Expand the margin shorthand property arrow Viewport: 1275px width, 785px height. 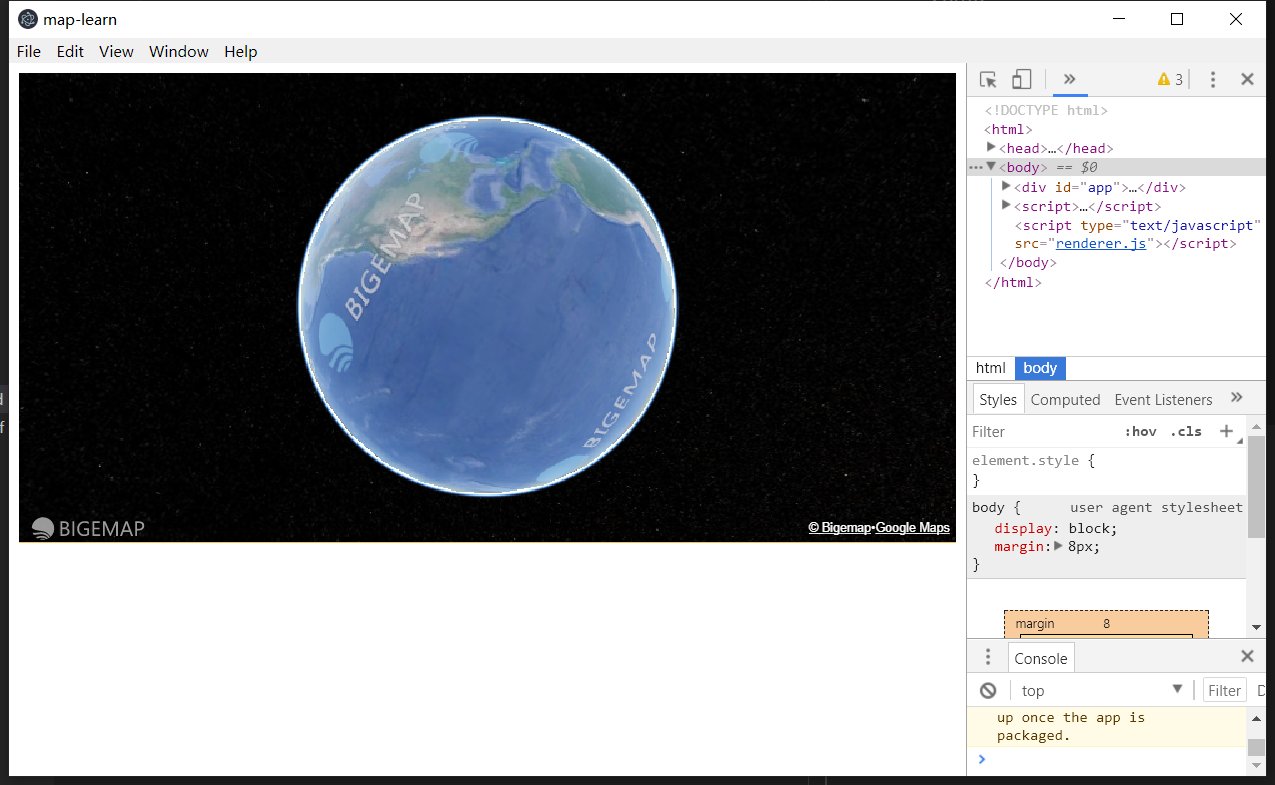[1060, 546]
